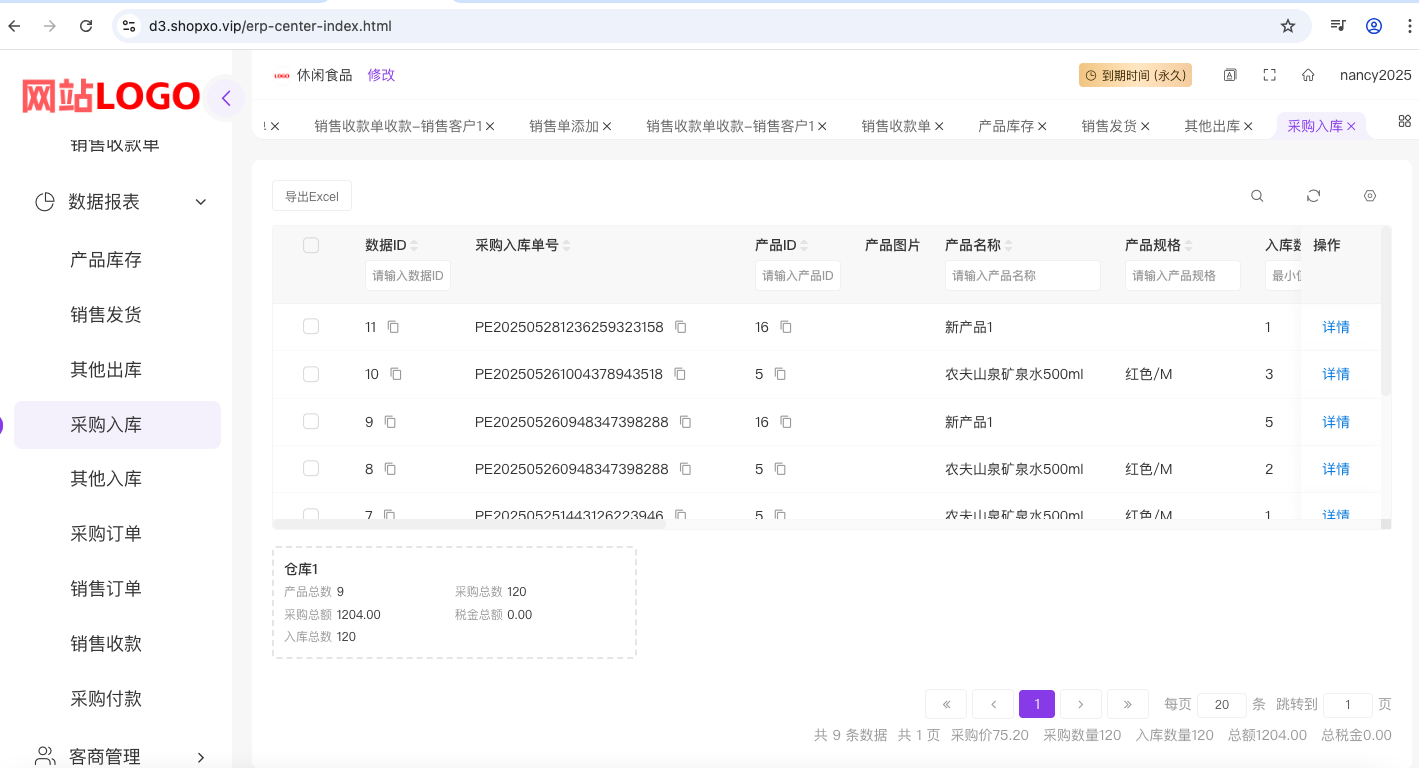Open 详情 for data ID 9
Viewport: 1419px width, 768px height.
(x=1336, y=422)
